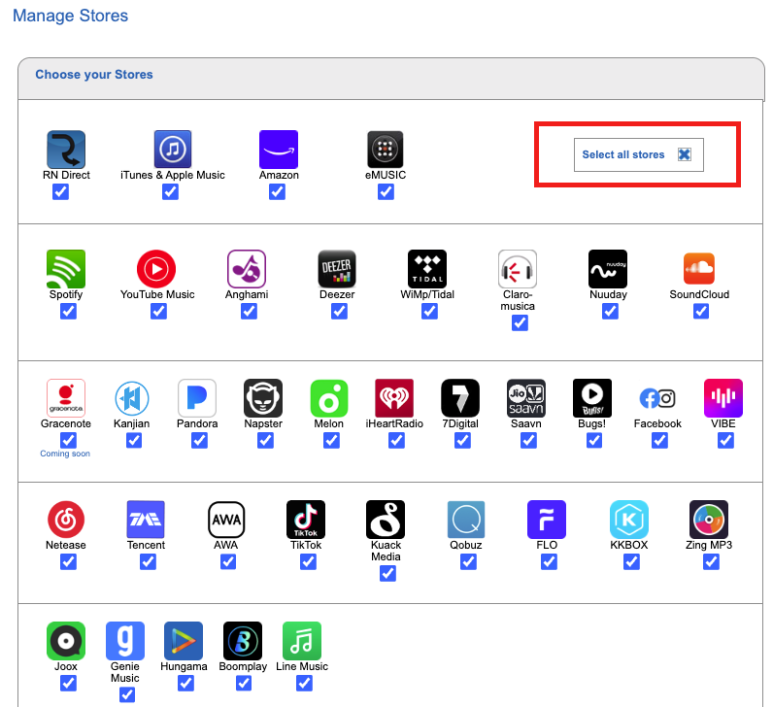Viewport: 773px width, 707px height.
Task: Click the 7Digital store icon
Action: pos(460,398)
